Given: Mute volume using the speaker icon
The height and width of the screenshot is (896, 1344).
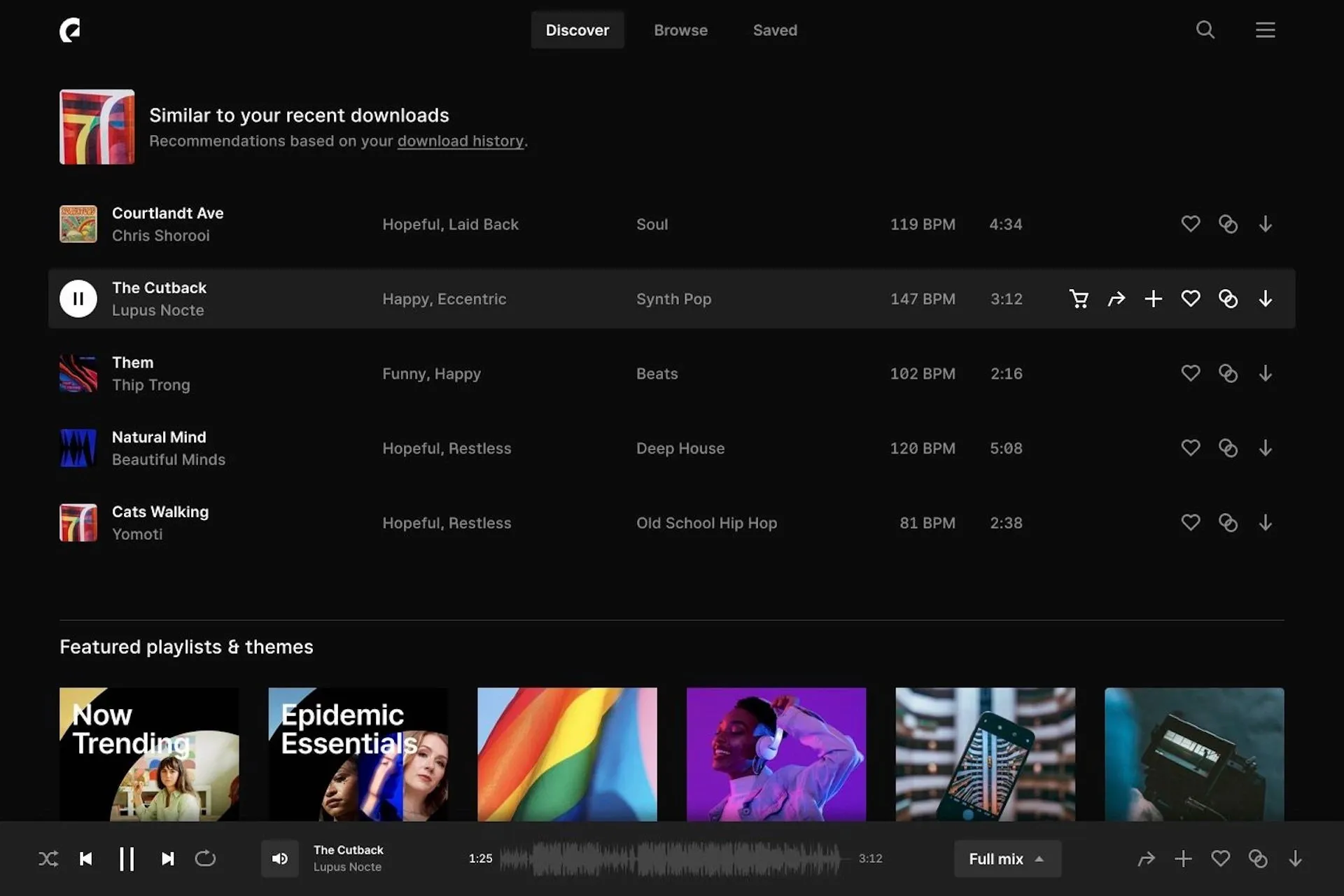Looking at the screenshot, I should tap(279, 858).
